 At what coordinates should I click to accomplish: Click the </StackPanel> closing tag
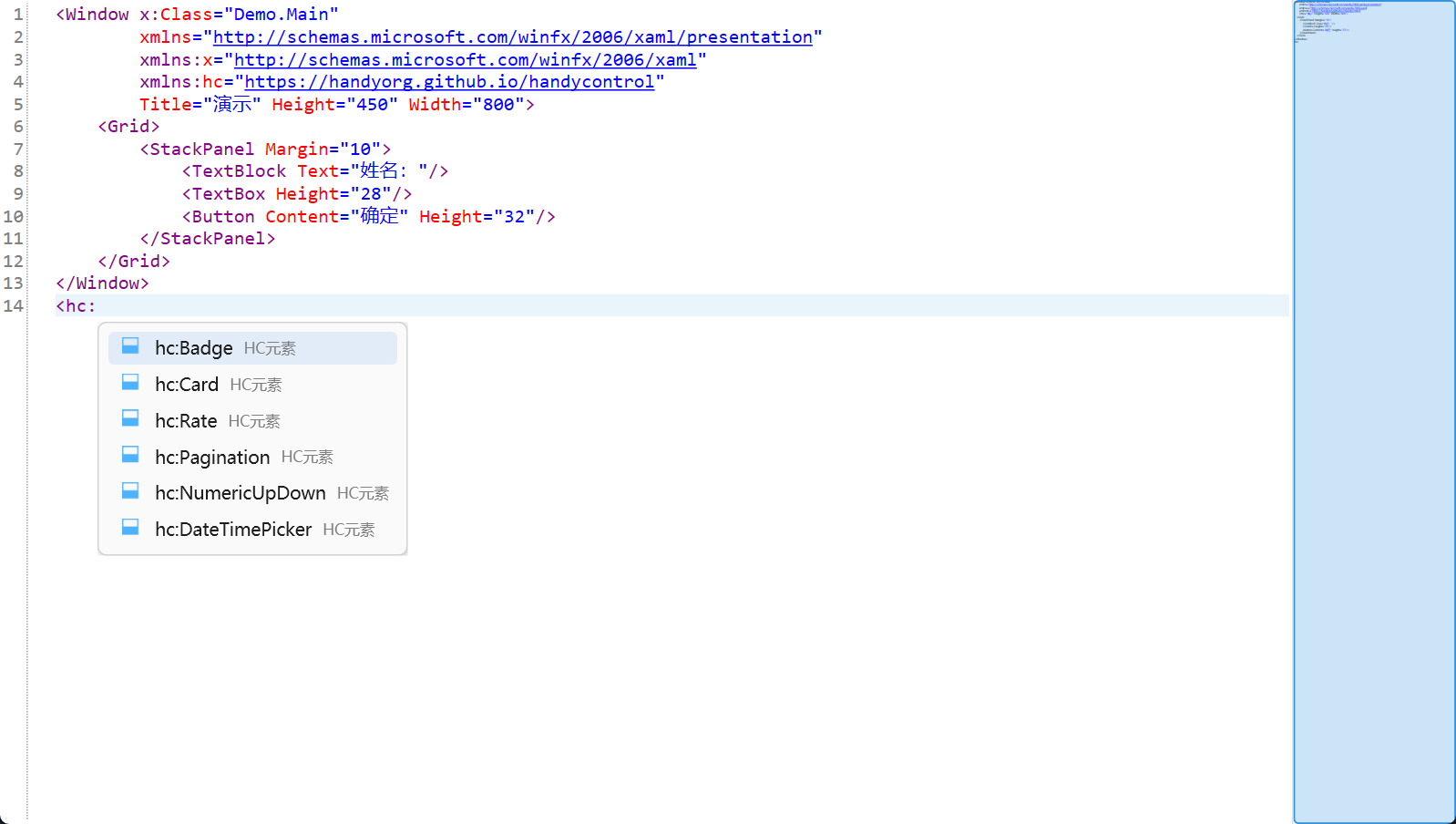point(208,239)
